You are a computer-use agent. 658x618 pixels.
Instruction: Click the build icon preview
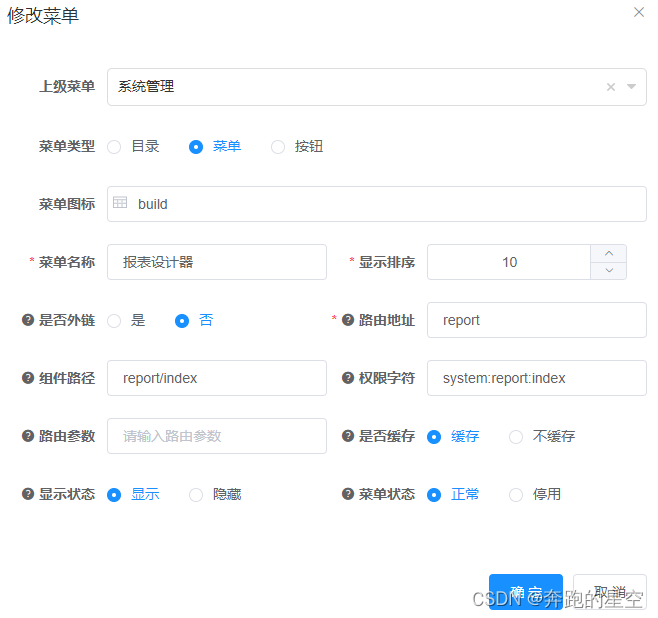[x=120, y=203]
